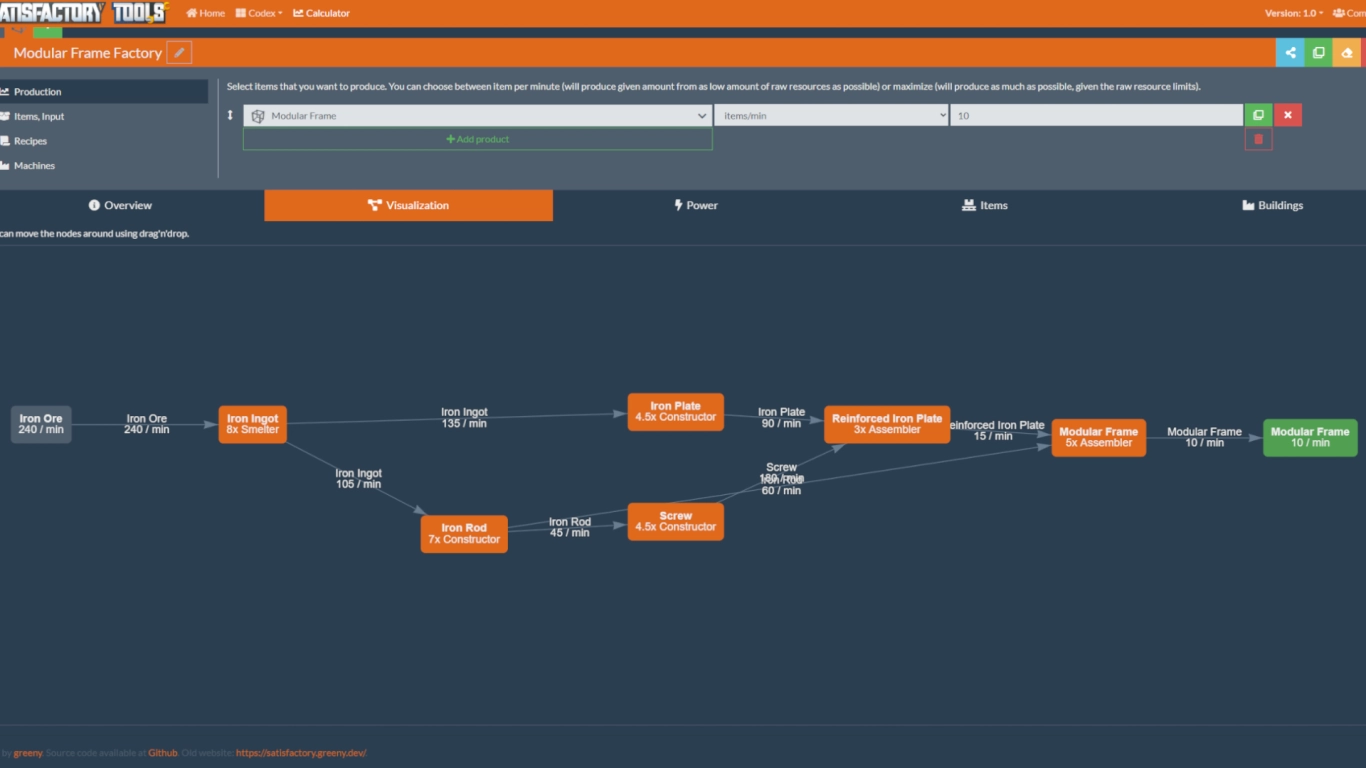This screenshot has width=1366, height=768.
Task: Click the green clone factory icon
Action: coord(1319,52)
